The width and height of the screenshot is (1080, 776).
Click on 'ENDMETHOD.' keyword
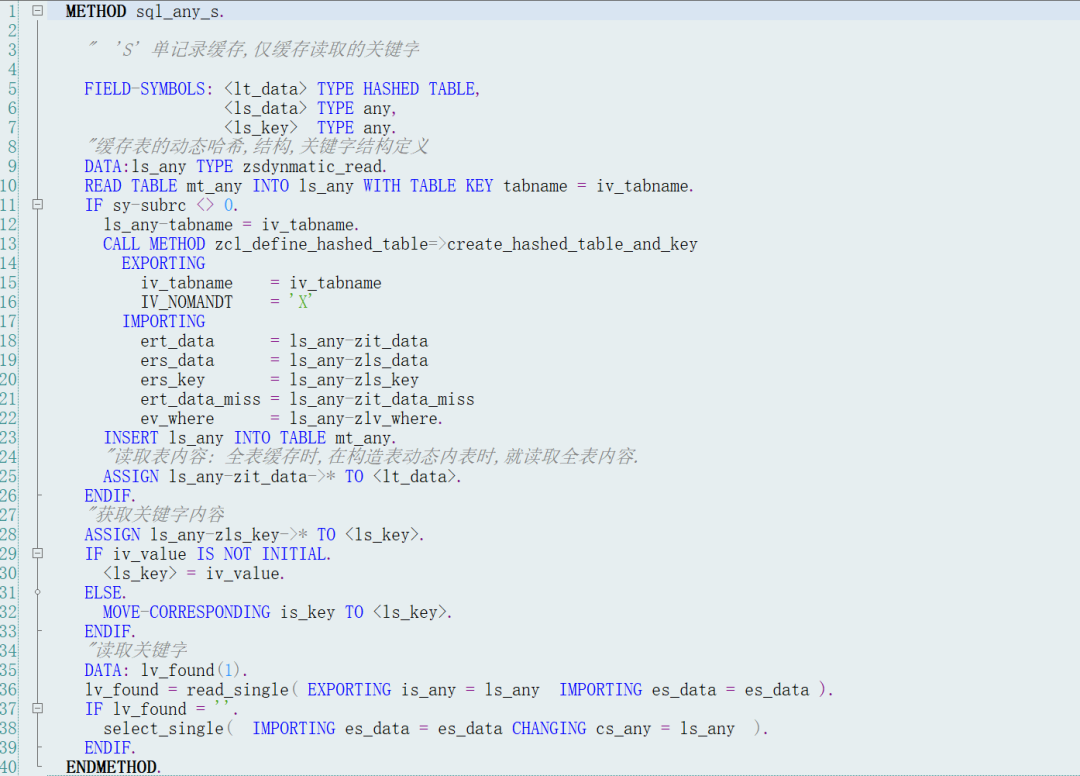click(114, 767)
